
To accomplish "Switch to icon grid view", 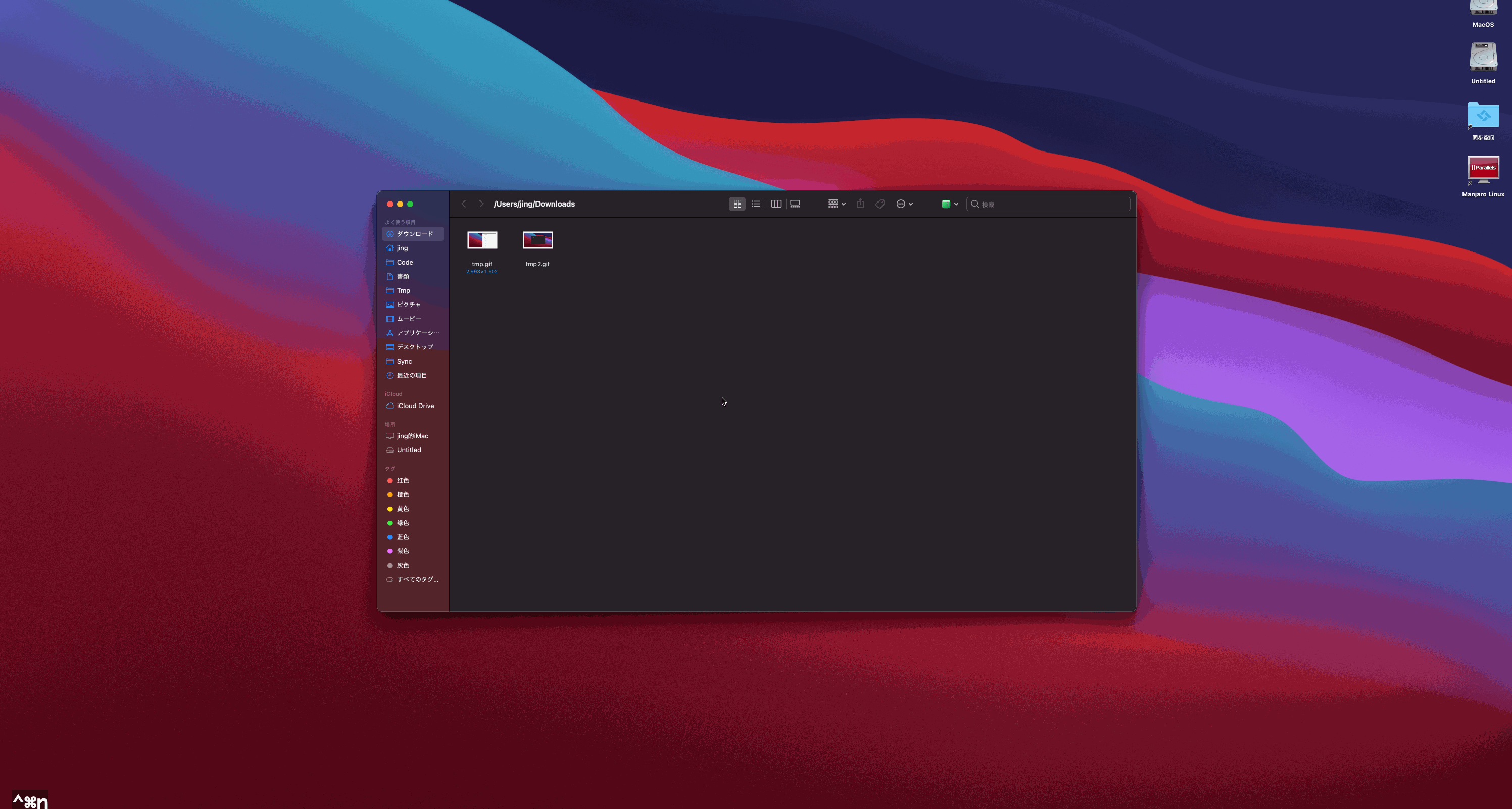I will (x=737, y=204).
